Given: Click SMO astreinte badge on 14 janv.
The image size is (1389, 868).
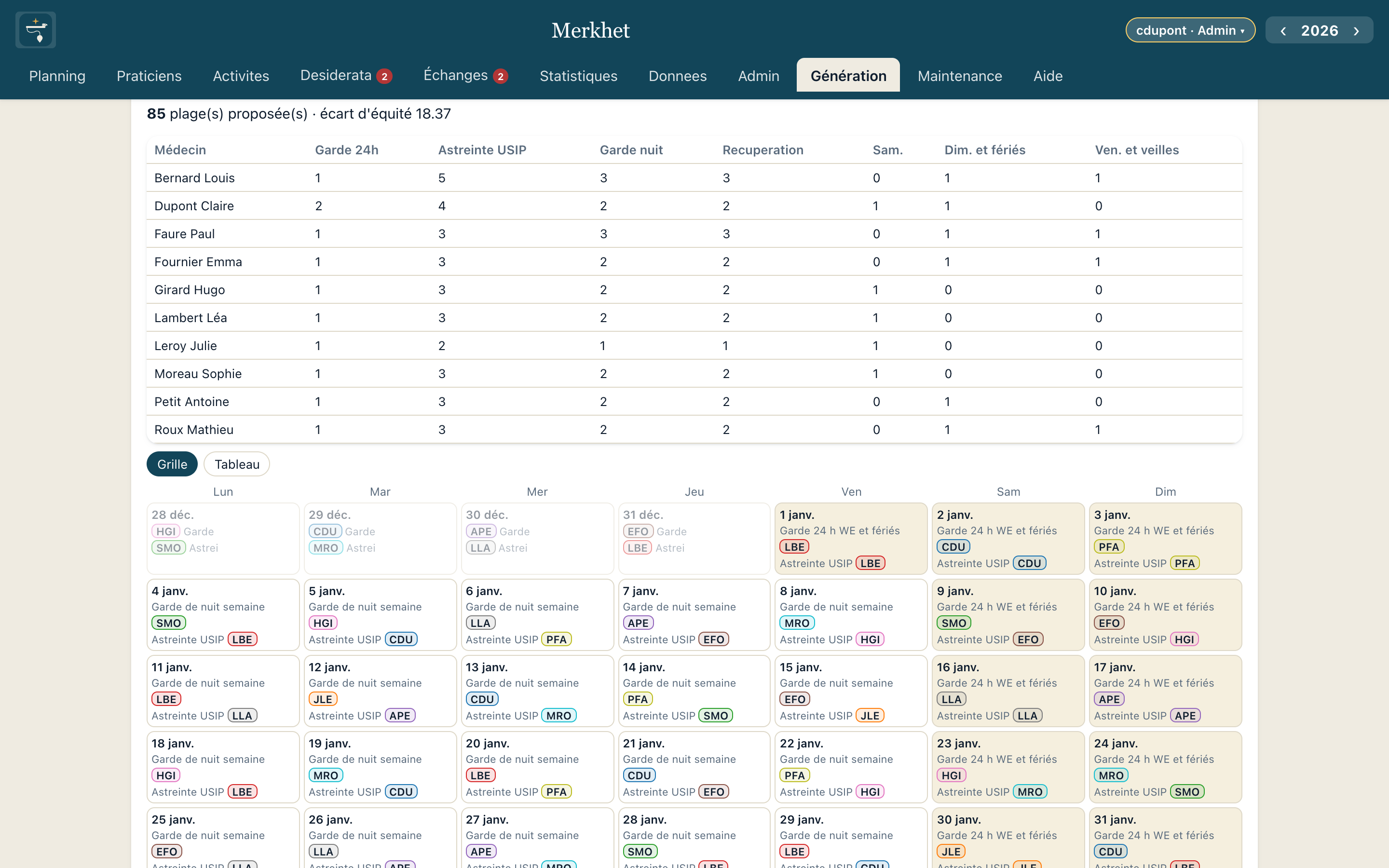Looking at the screenshot, I should tap(716, 716).
